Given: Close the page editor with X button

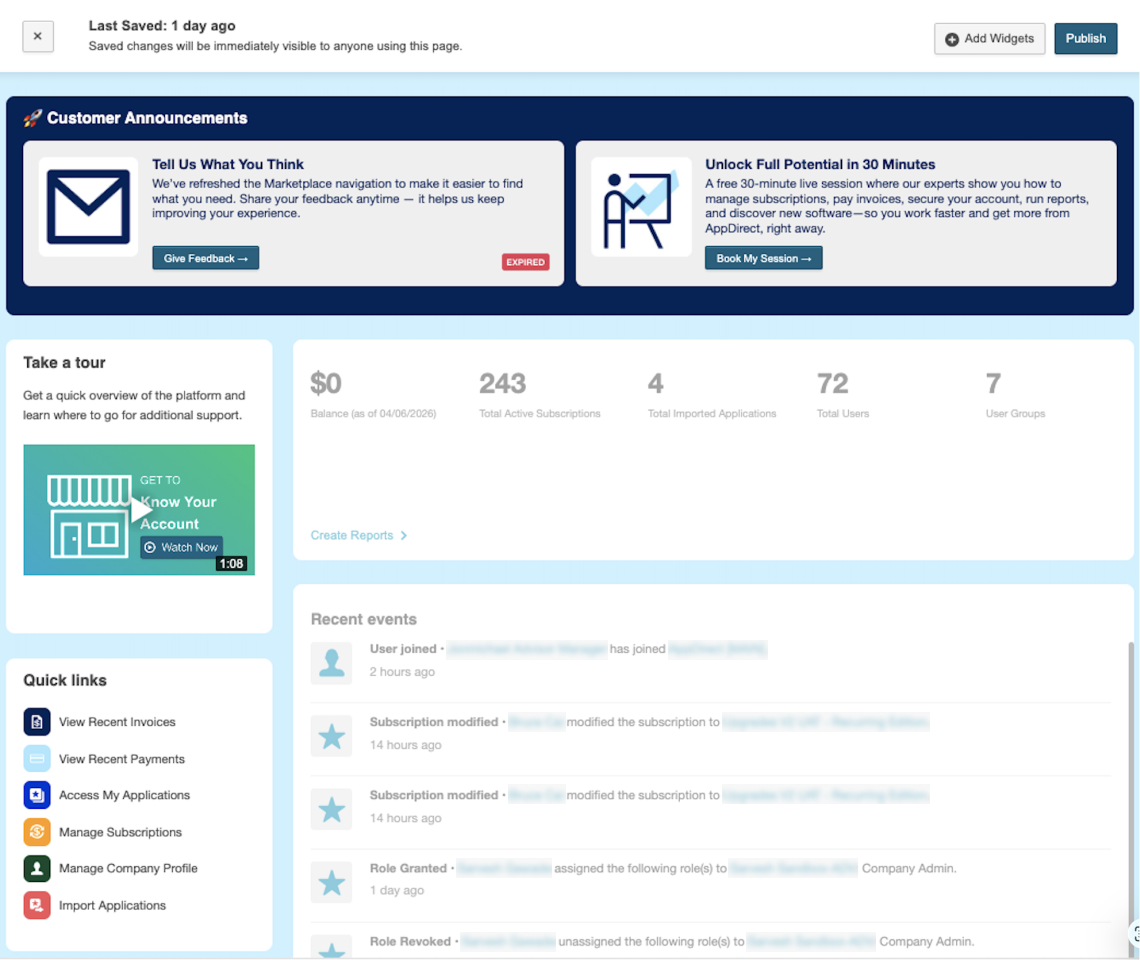Looking at the screenshot, I should (x=38, y=37).
